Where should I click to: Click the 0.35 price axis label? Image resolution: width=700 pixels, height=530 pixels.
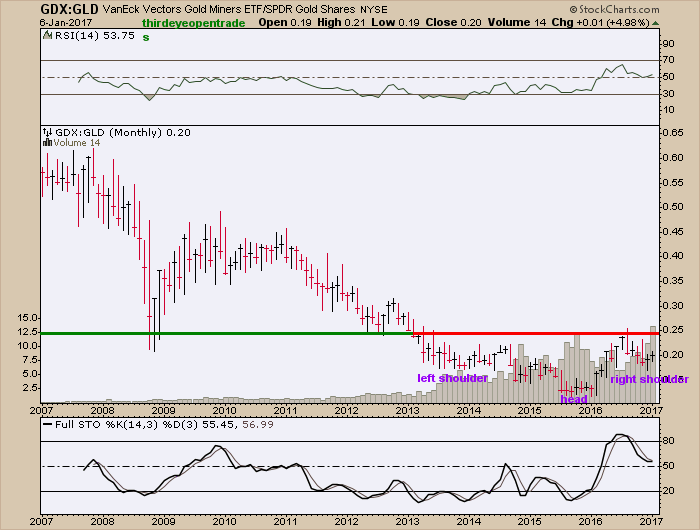click(673, 281)
